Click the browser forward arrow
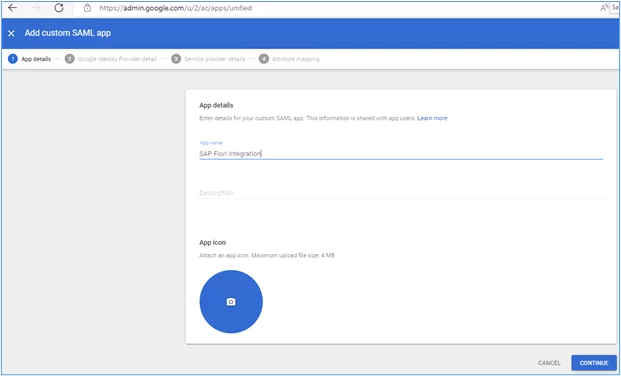 pos(36,8)
